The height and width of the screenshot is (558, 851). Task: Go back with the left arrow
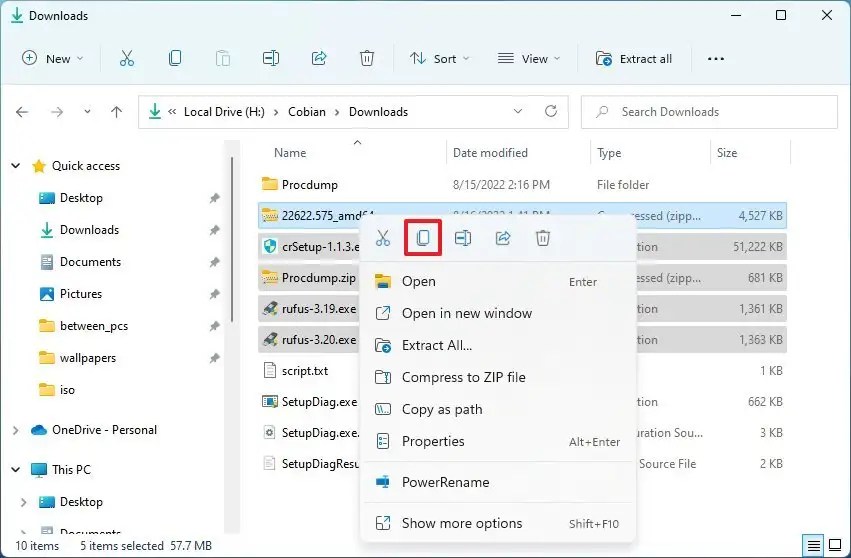pyautogui.click(x=22, y=112)
